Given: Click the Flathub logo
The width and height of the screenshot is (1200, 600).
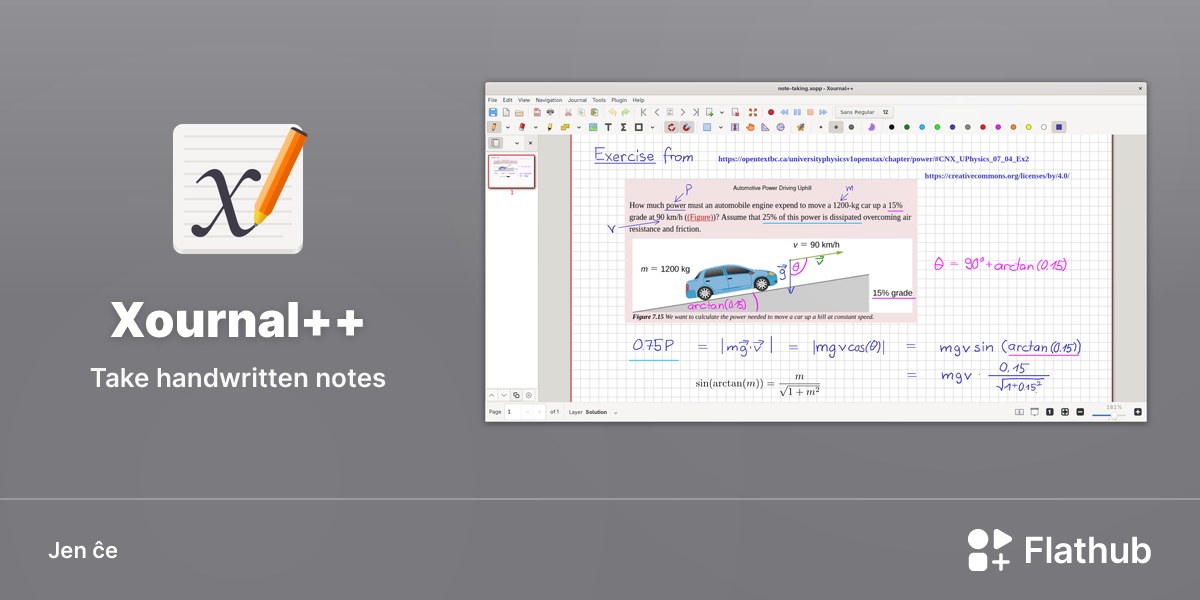Looking at the screenshot, I should (1060, 550).
